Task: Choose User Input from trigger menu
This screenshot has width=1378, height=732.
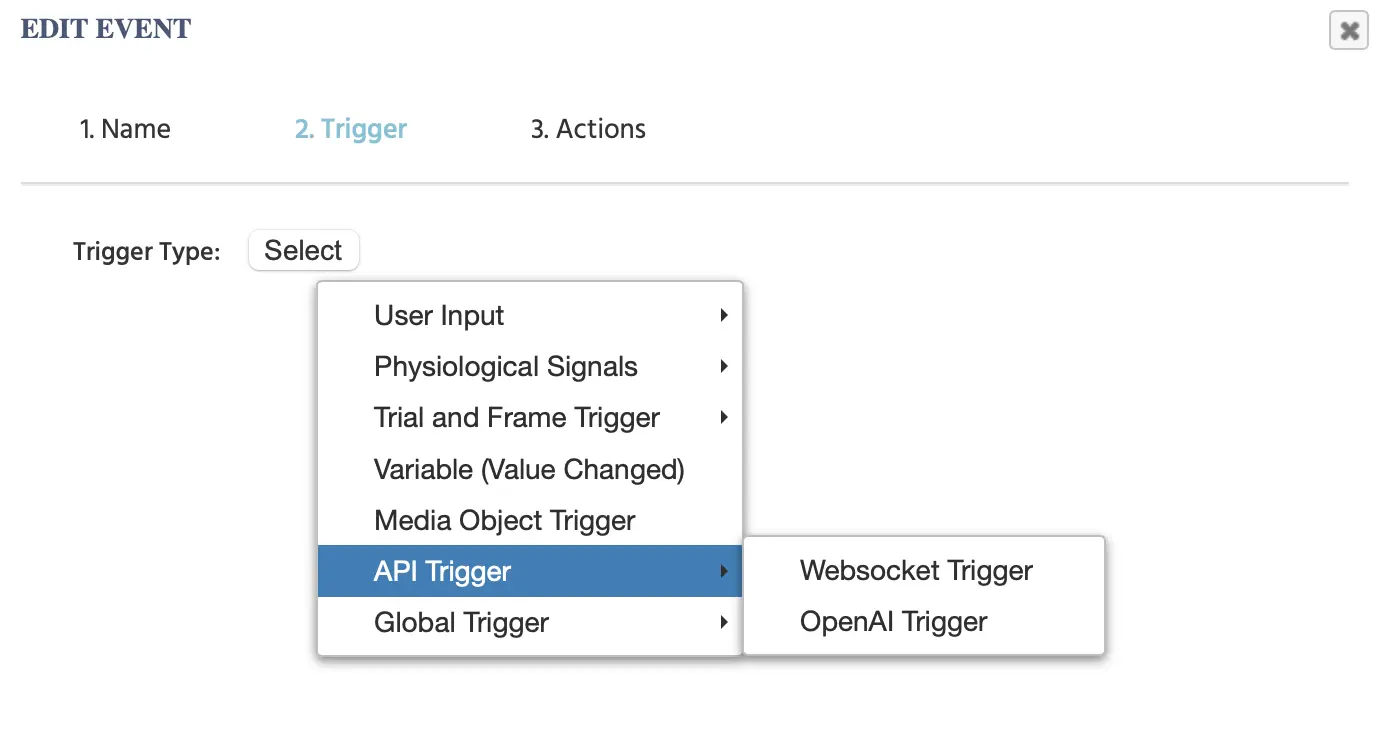Action: pyautogui.click(x=439, y=316)
